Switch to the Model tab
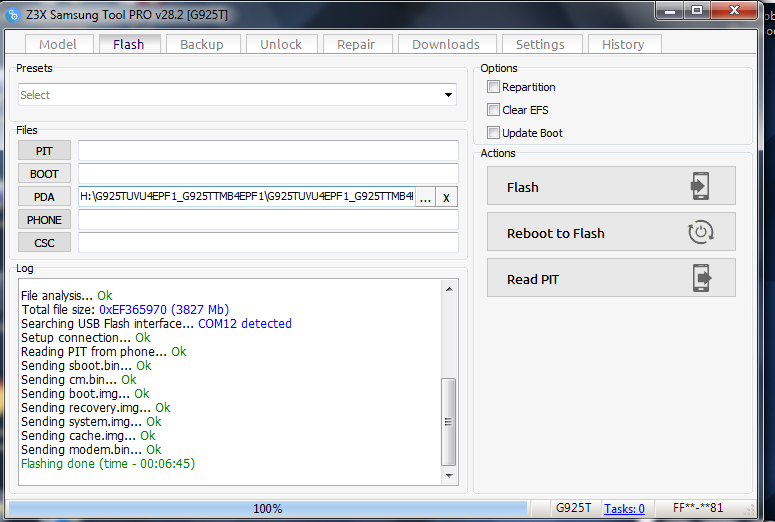 click(x=58, y=44)
